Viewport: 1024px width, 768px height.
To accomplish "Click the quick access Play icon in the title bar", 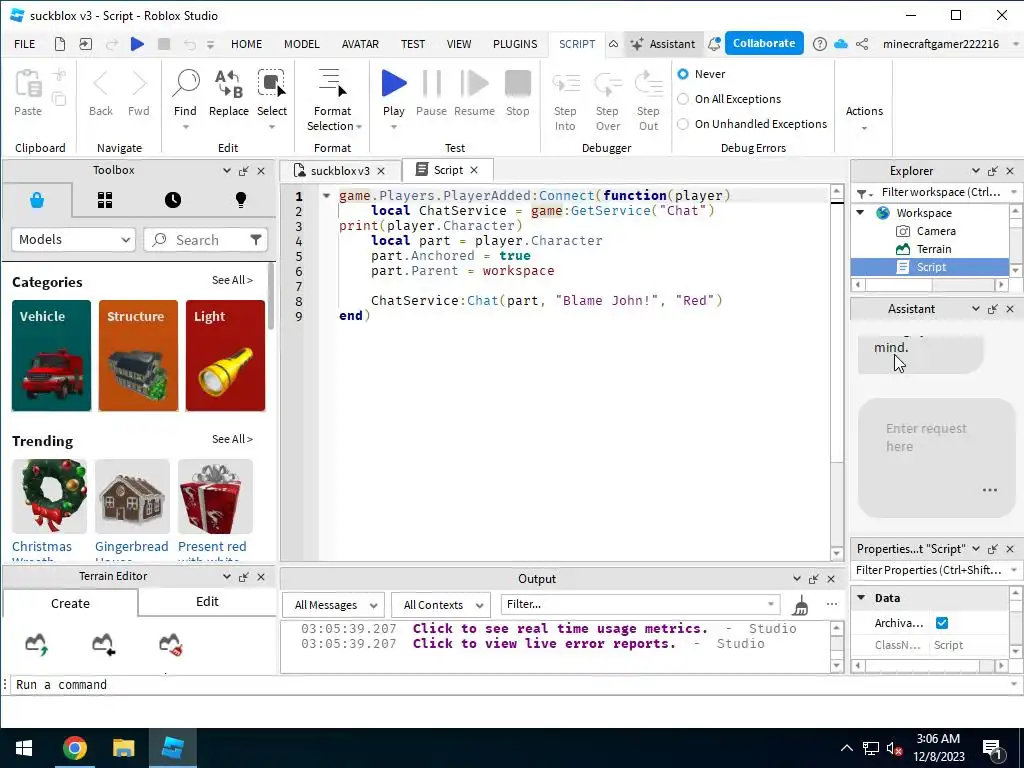I will tap(137, 44).
